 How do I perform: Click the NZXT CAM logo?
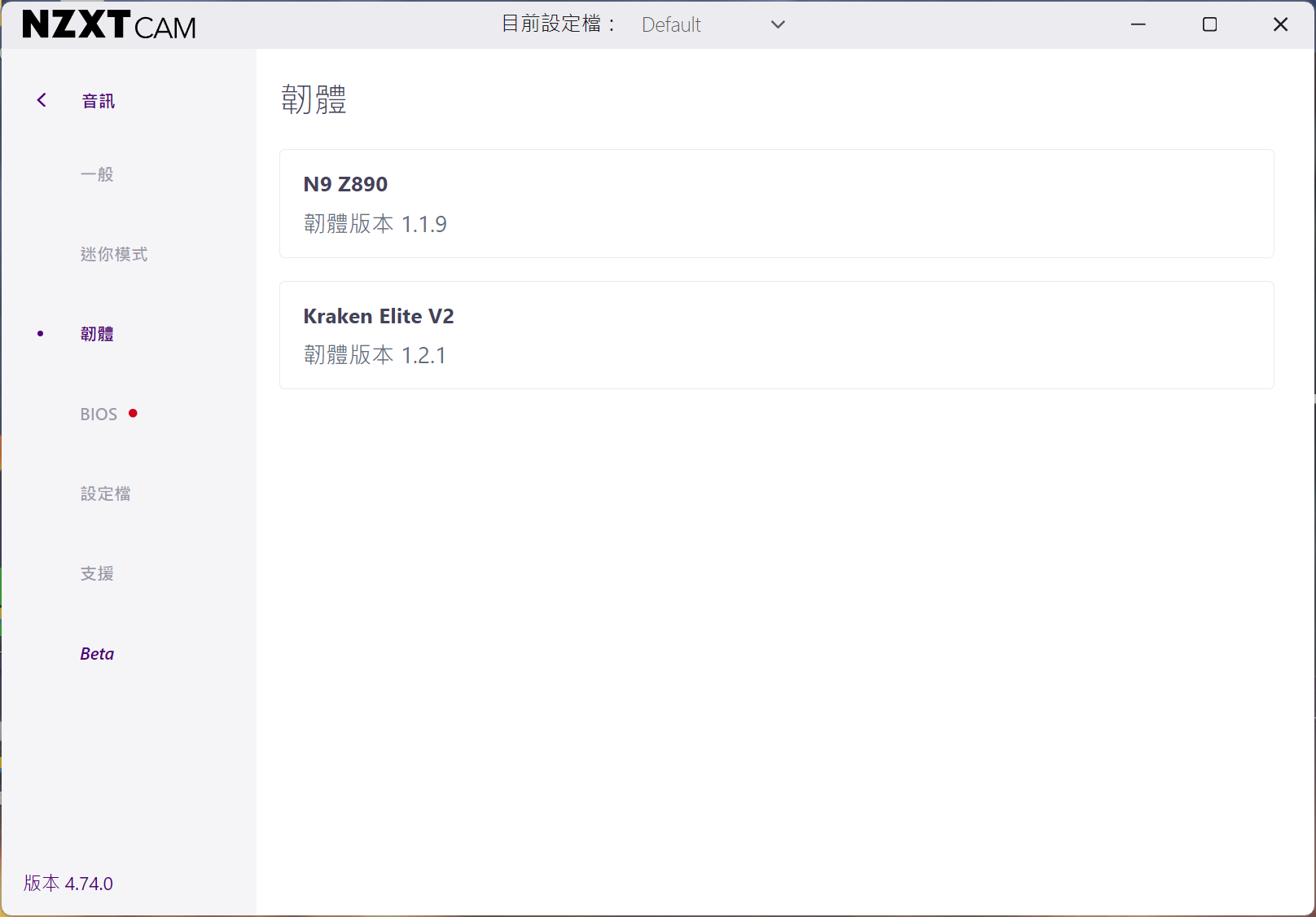pyautogui.click(x=109, y=25)
